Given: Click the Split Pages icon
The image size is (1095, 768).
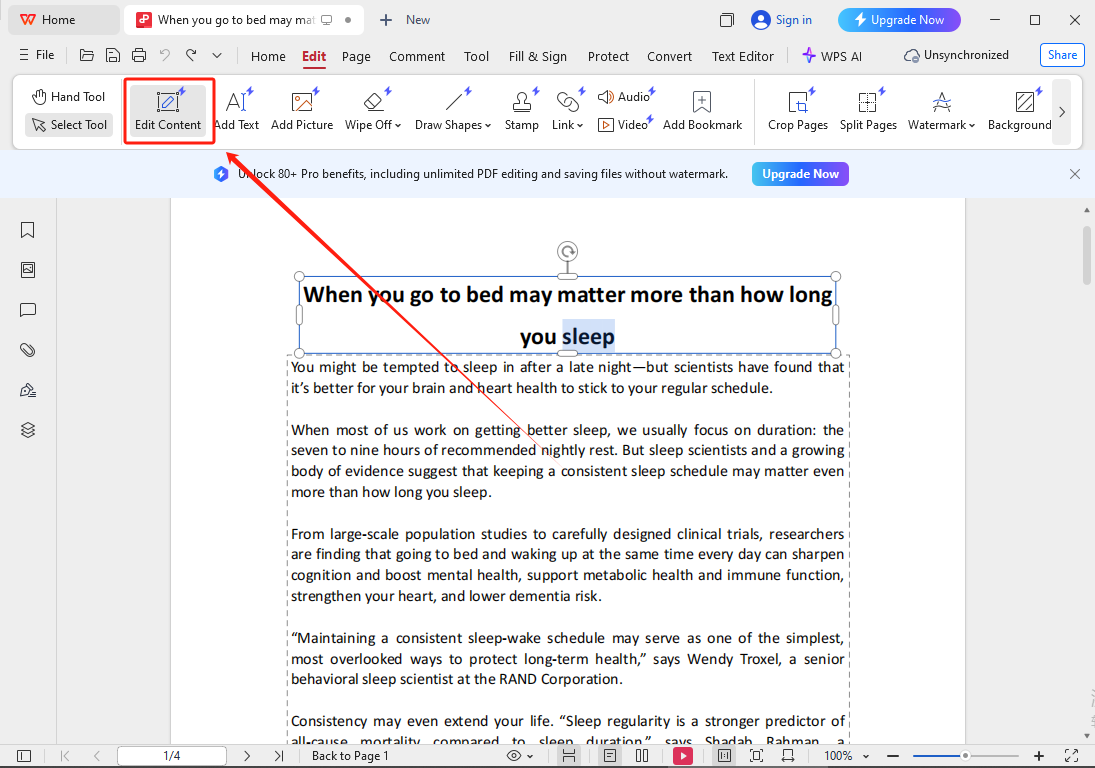Looking at the screenshot, I should click(867, 111).
